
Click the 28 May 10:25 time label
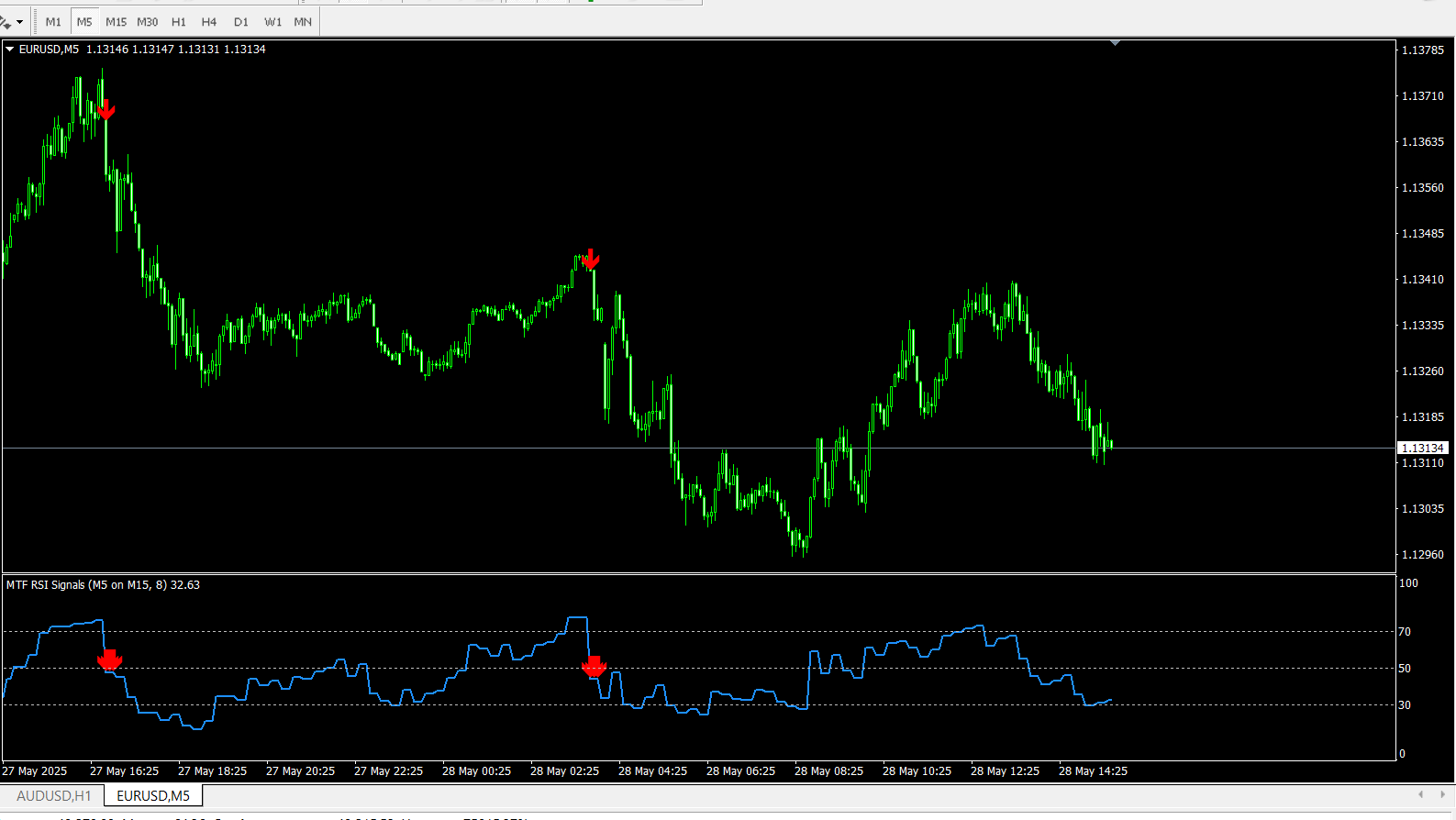click(x=917, y=771)
